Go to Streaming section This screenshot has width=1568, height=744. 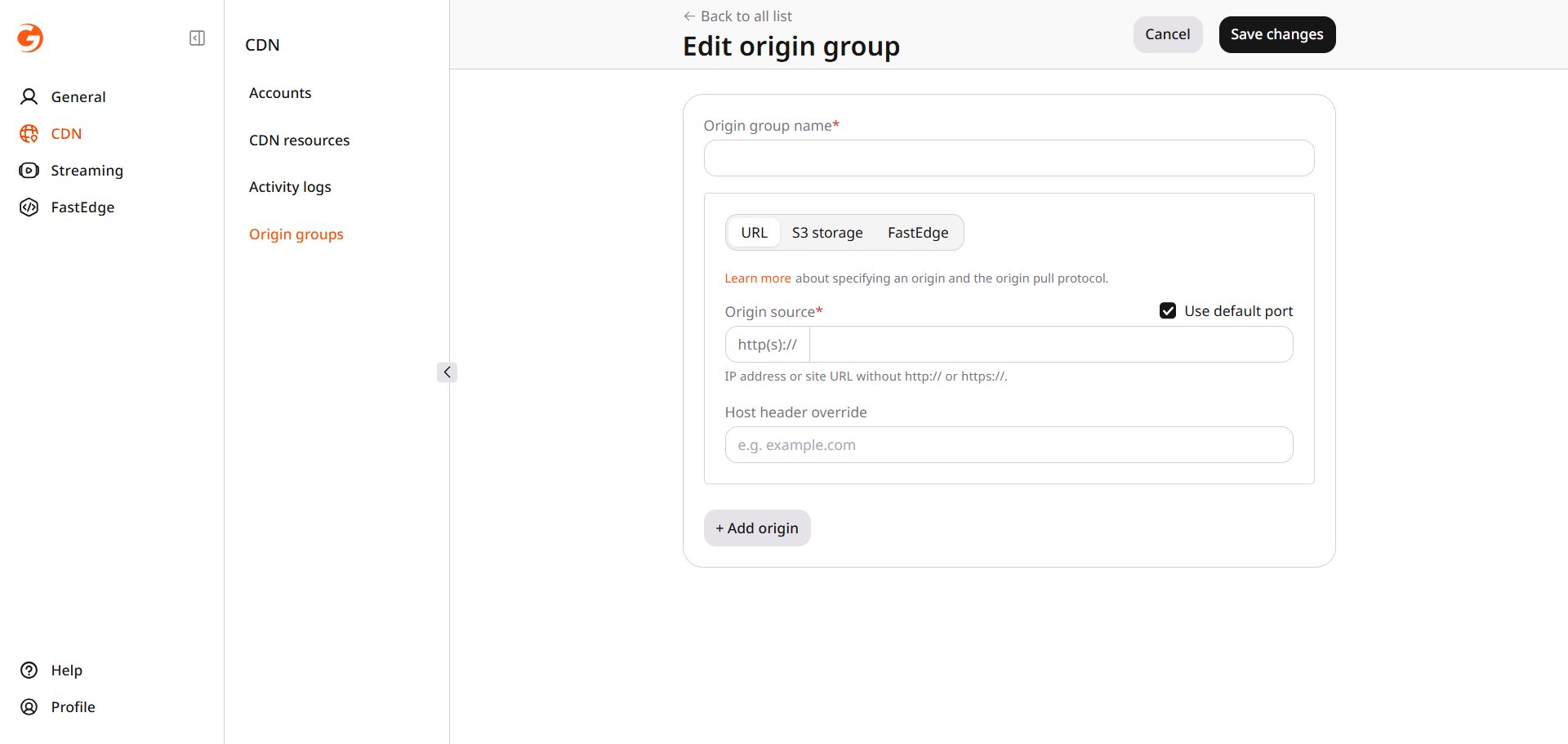click(87, 171)
